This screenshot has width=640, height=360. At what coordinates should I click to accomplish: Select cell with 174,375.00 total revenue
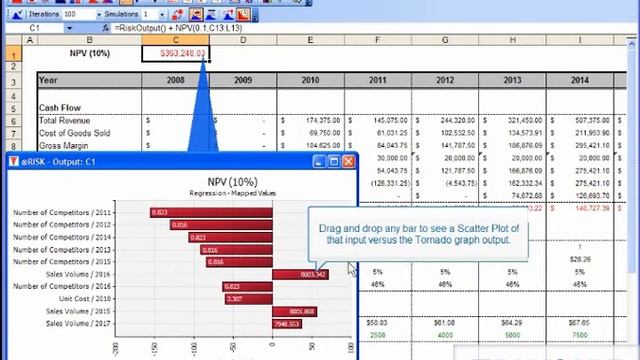310,120
